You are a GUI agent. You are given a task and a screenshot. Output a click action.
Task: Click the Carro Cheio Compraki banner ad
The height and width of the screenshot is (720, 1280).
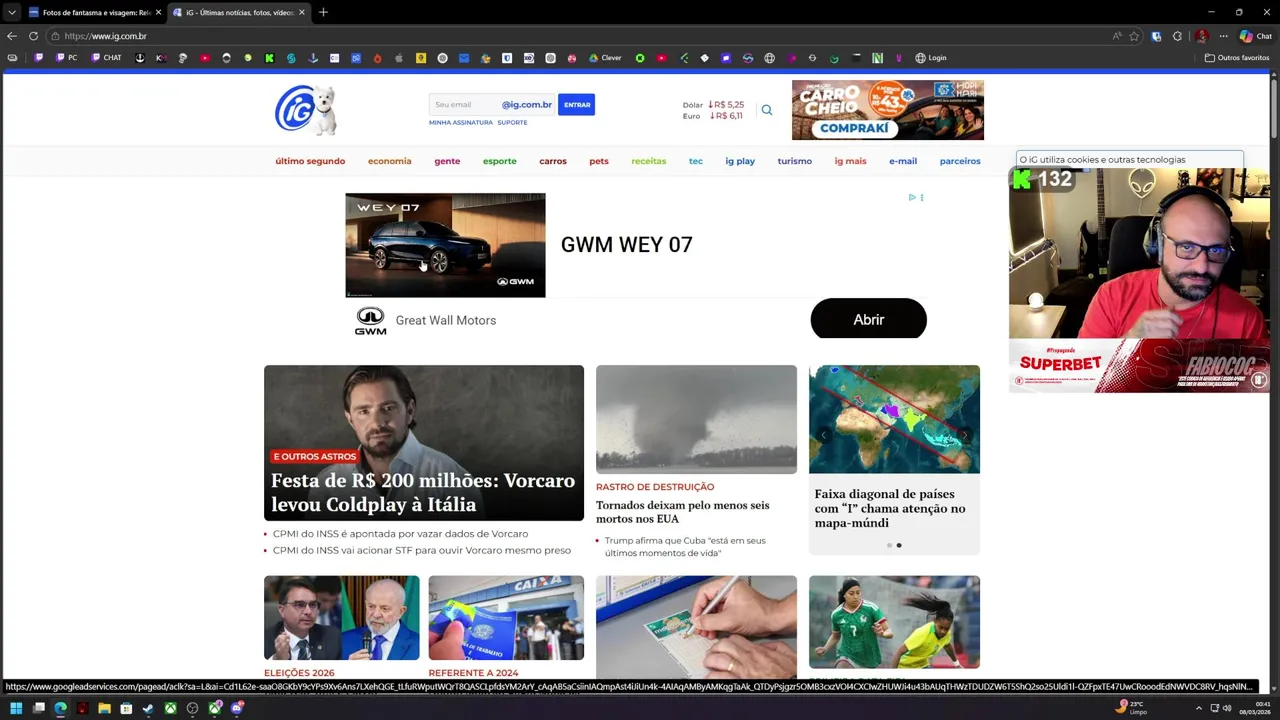(x=888, y=110)
